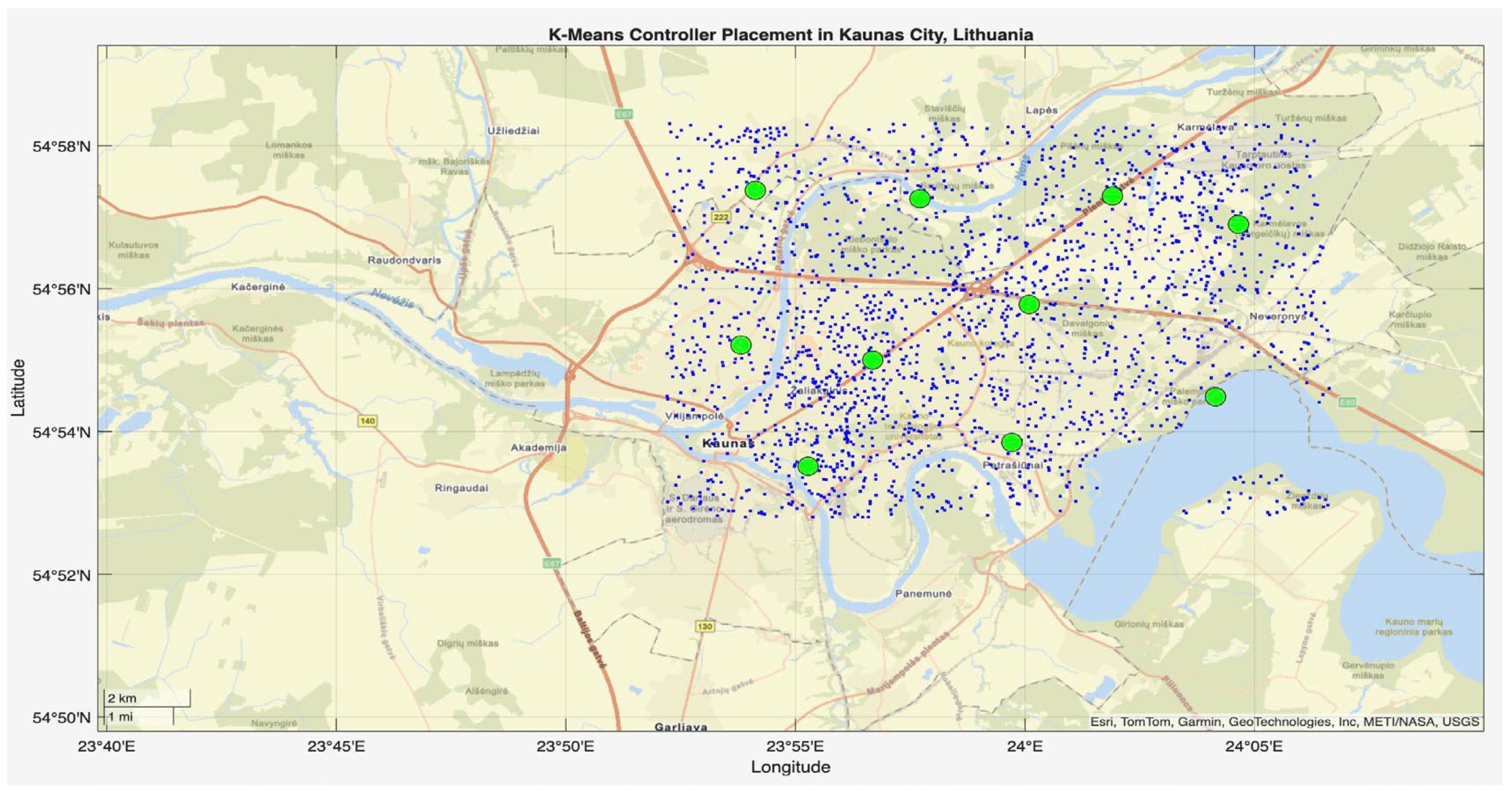Click road 140 yellow shield
This screenshot has width=1512, height=793.
[367, 421]
